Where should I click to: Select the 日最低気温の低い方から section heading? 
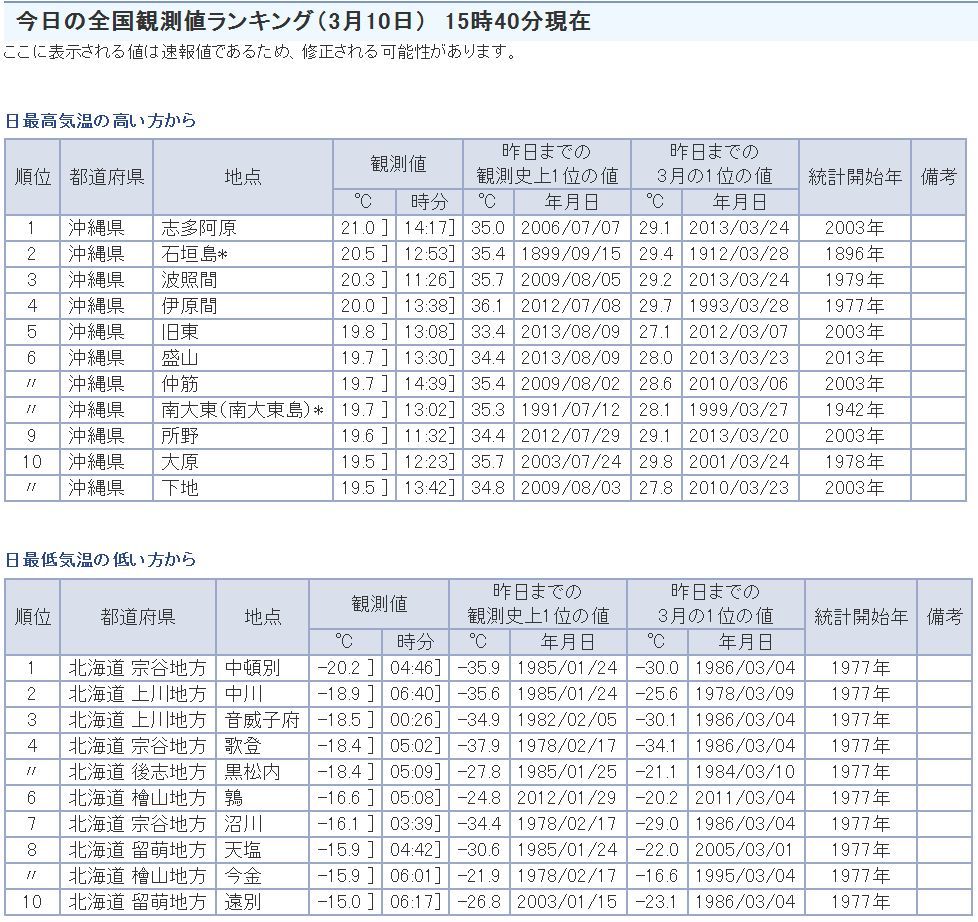coord(100,560)
